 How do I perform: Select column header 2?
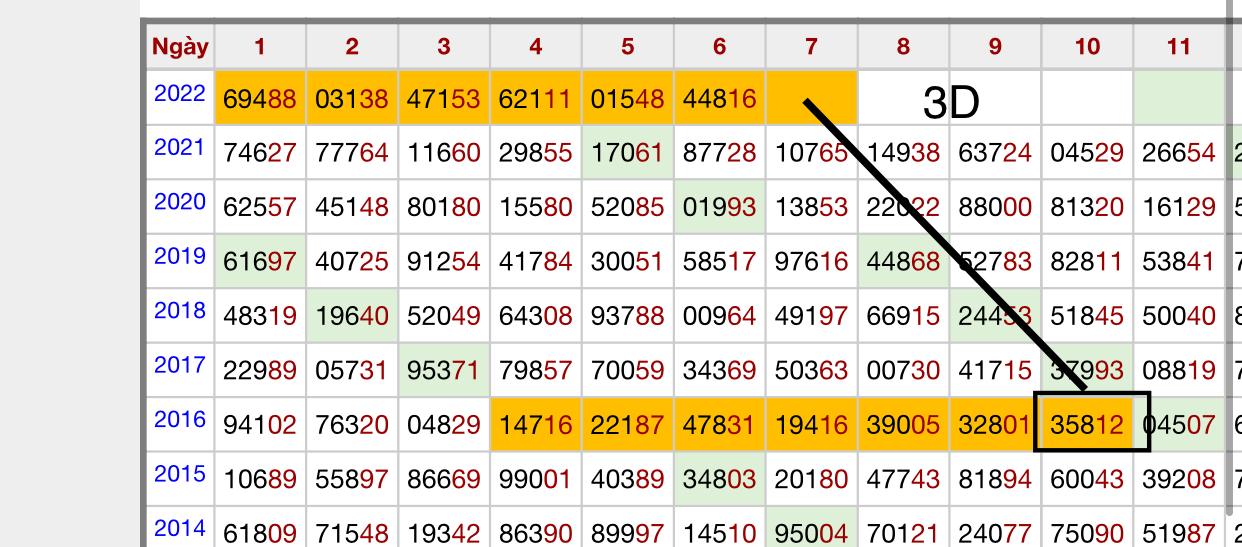coord(352,46)
